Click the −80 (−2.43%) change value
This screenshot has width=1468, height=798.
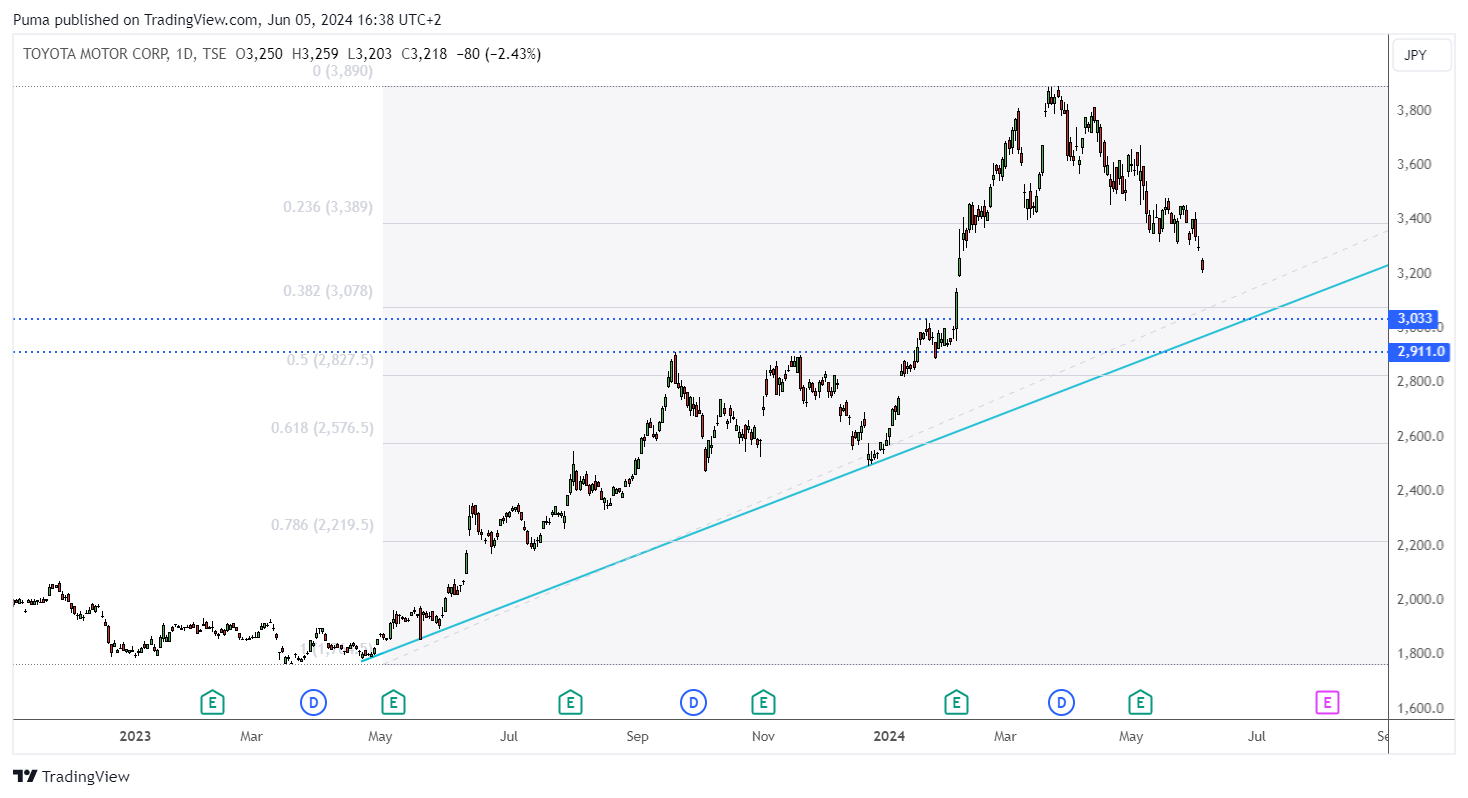pos(498,54)
